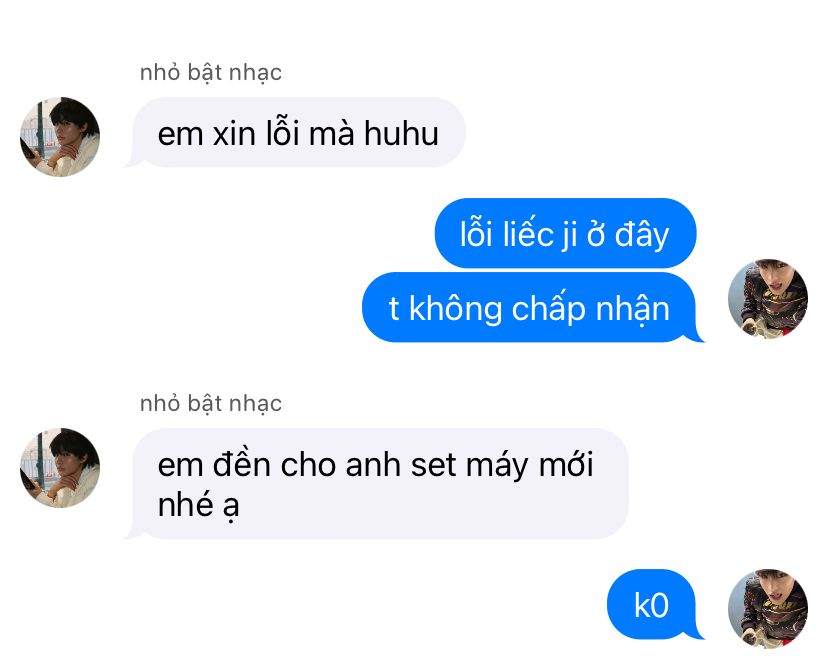Select the blue "lỗi liếc ji ở đây" bubble
Screen dimensions: 828x666
pos(566,233)
